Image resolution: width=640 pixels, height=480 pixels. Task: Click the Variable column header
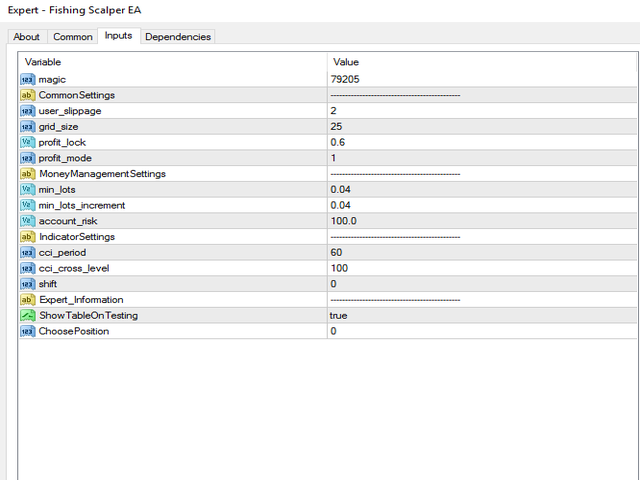click(43, 62)
